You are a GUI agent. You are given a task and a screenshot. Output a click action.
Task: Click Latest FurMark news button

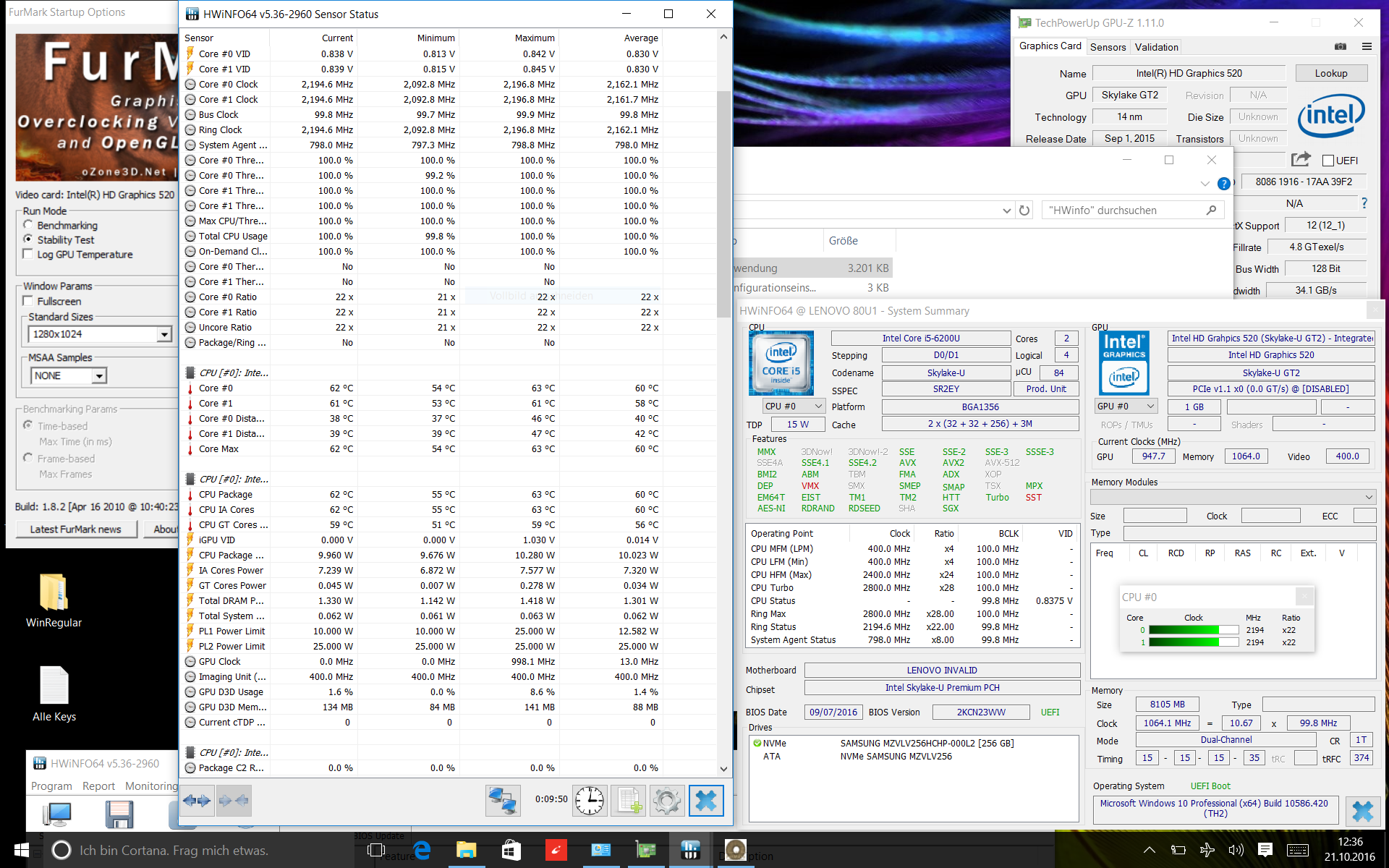click(x=75, y=529)
